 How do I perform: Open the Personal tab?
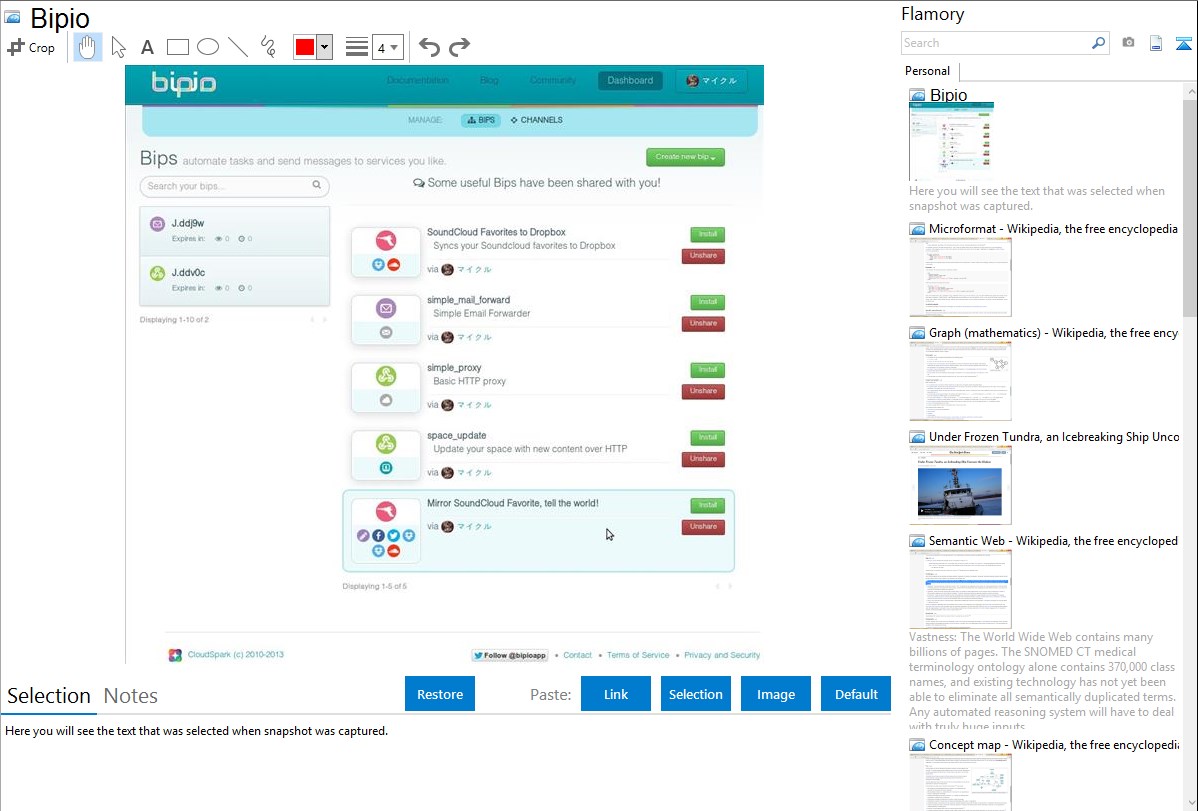coord(928,71)
